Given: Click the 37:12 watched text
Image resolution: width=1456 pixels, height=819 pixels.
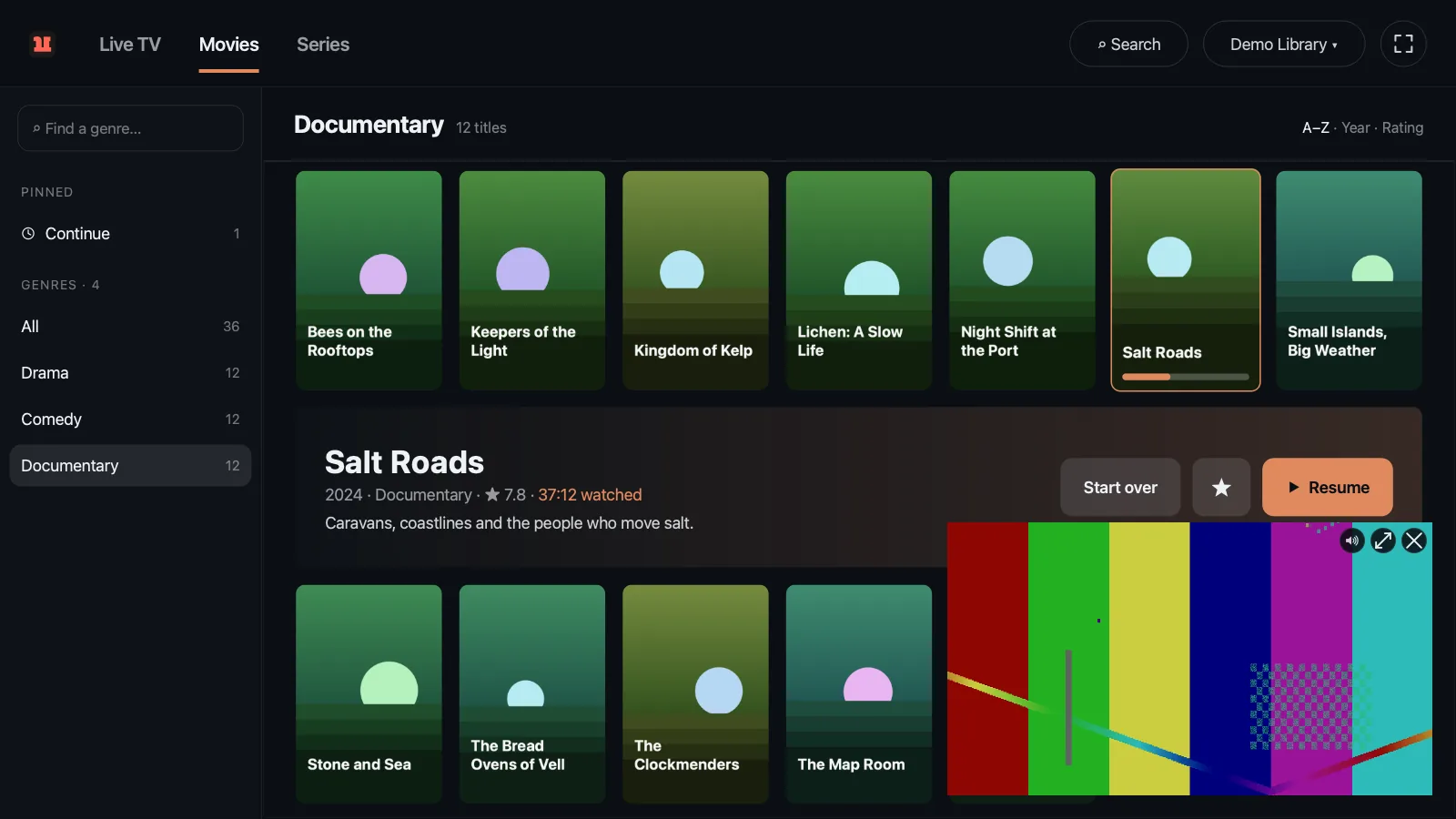Looking at the screenshot, I should pyautogui.click(x=590, y=495).
